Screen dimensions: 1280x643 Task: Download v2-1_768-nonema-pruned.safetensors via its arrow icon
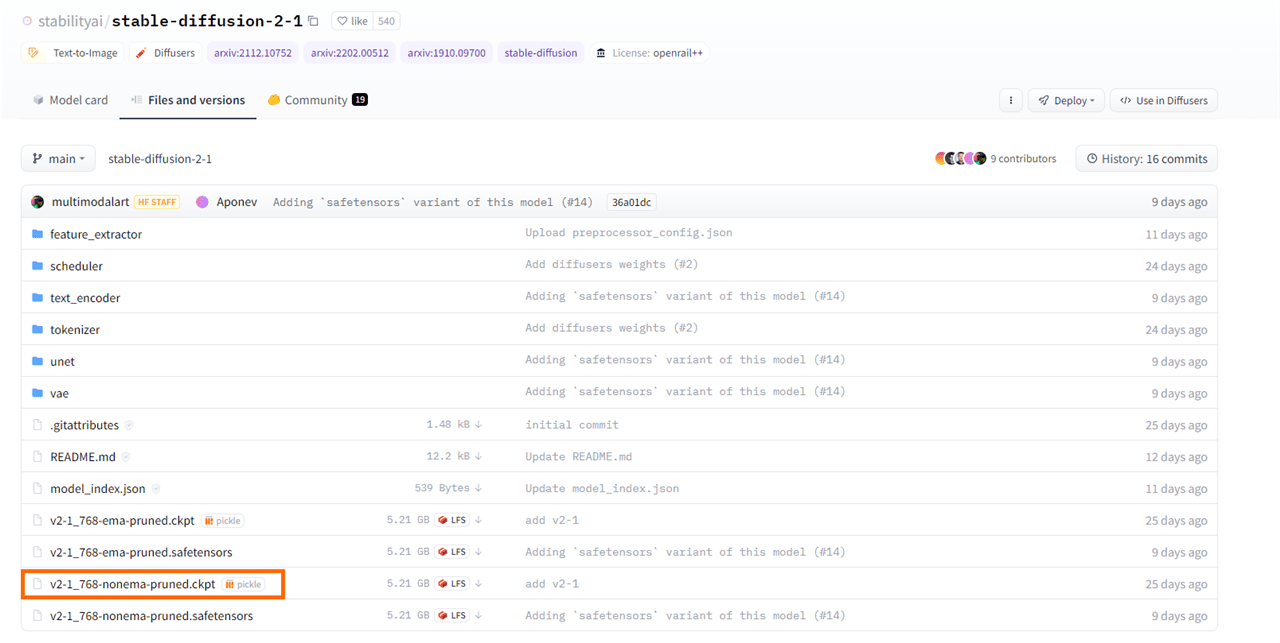click(479, 616)
